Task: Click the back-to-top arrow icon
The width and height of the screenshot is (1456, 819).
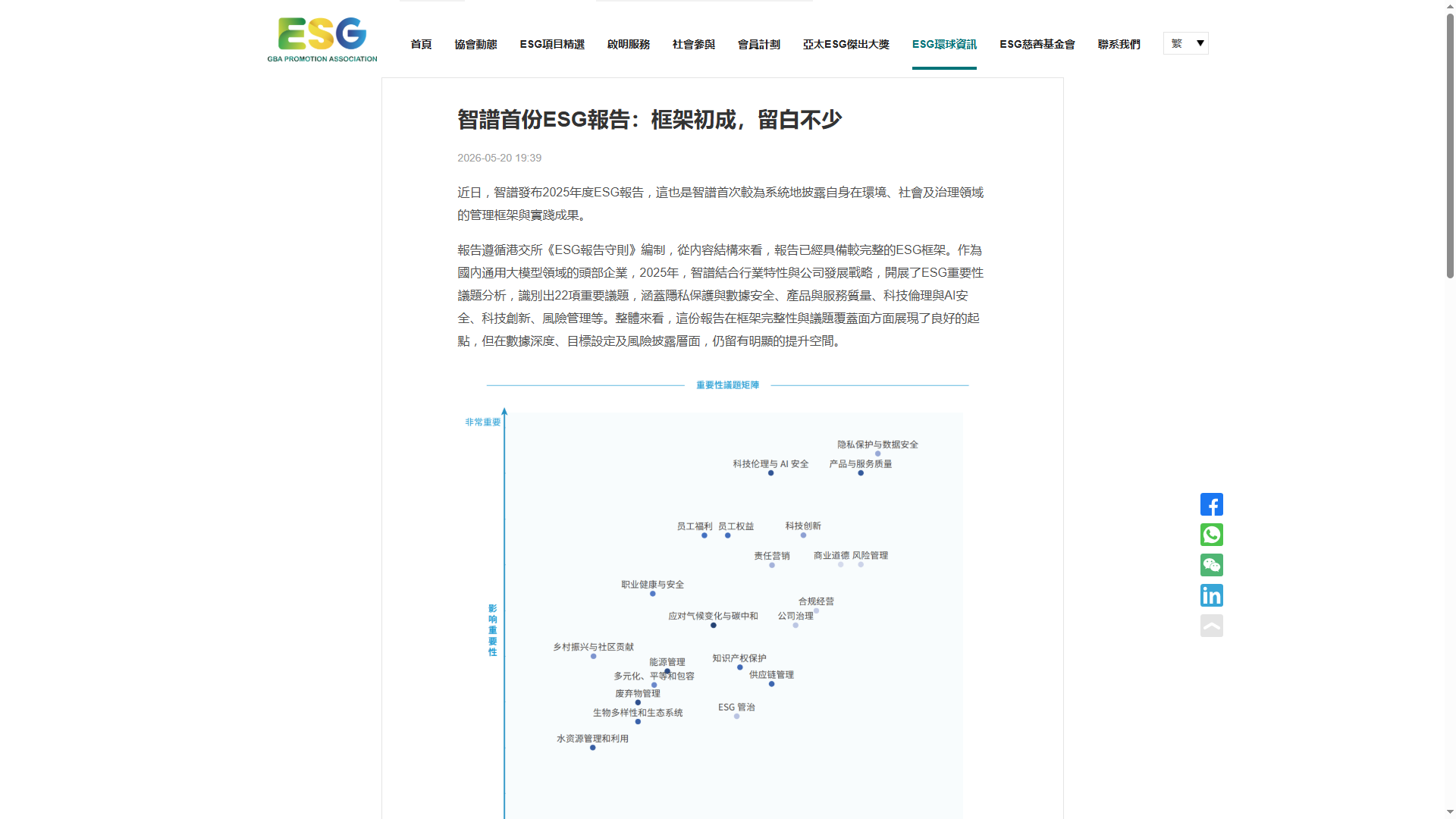Action: click(x=1211, y=626)
